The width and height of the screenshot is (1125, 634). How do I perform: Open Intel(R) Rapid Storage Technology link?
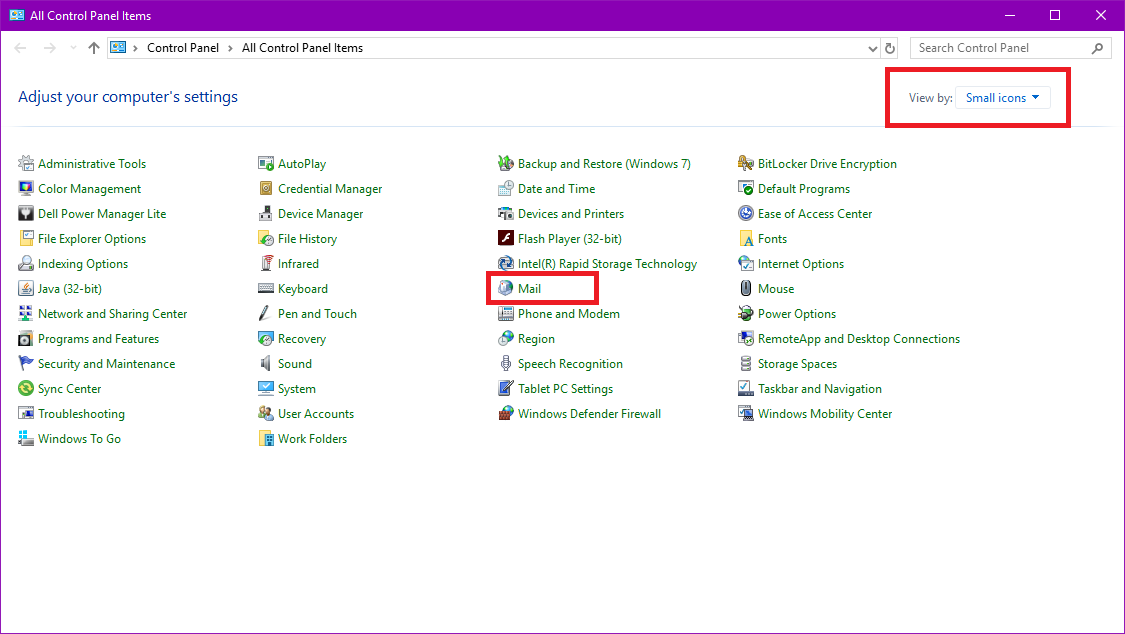[607, 264]
